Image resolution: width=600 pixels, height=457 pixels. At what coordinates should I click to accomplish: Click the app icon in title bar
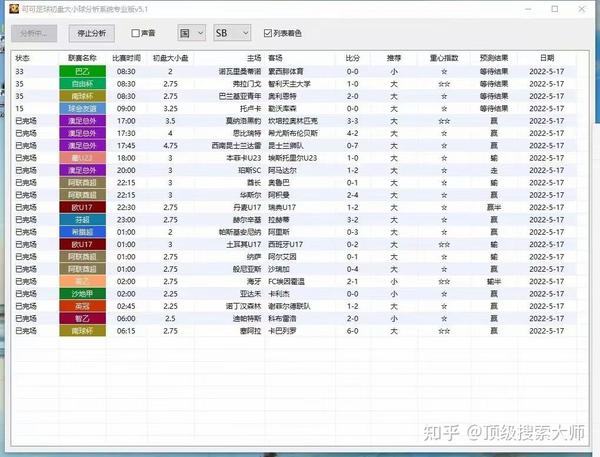[x=14, y=8]
